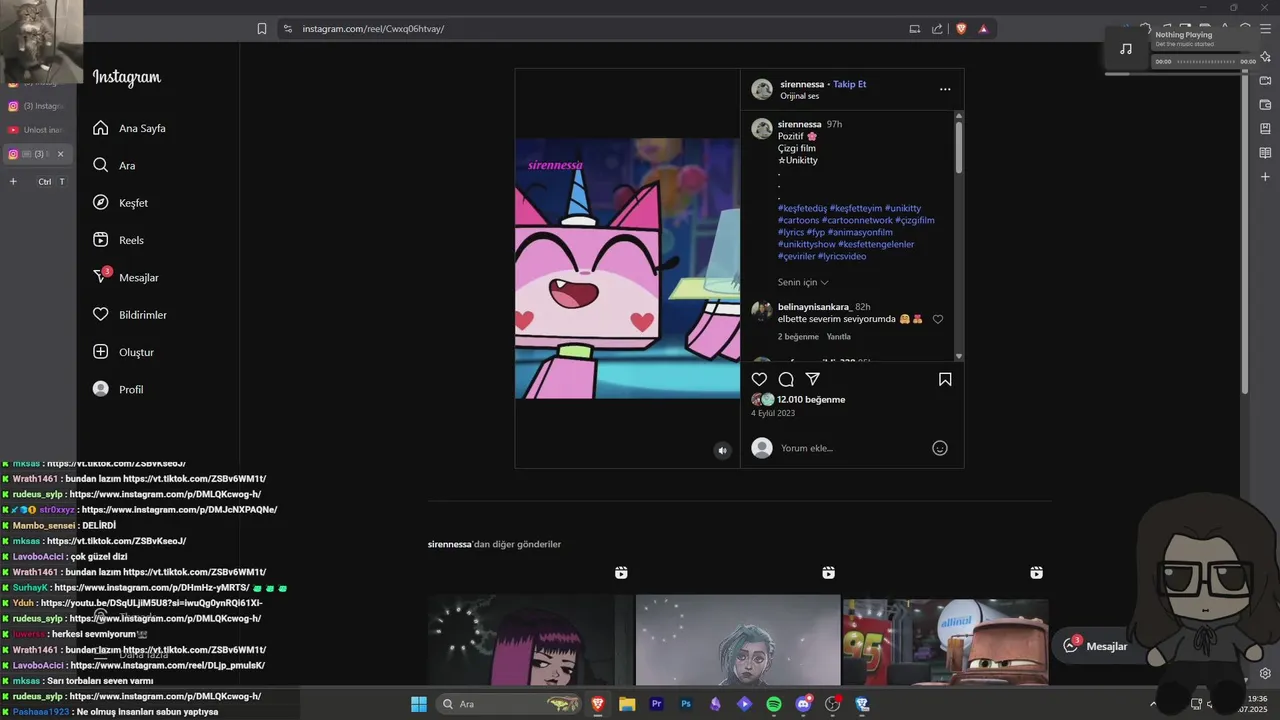
Task: Open the #cartoonnetwork hashtag
Action: point(858,220)
